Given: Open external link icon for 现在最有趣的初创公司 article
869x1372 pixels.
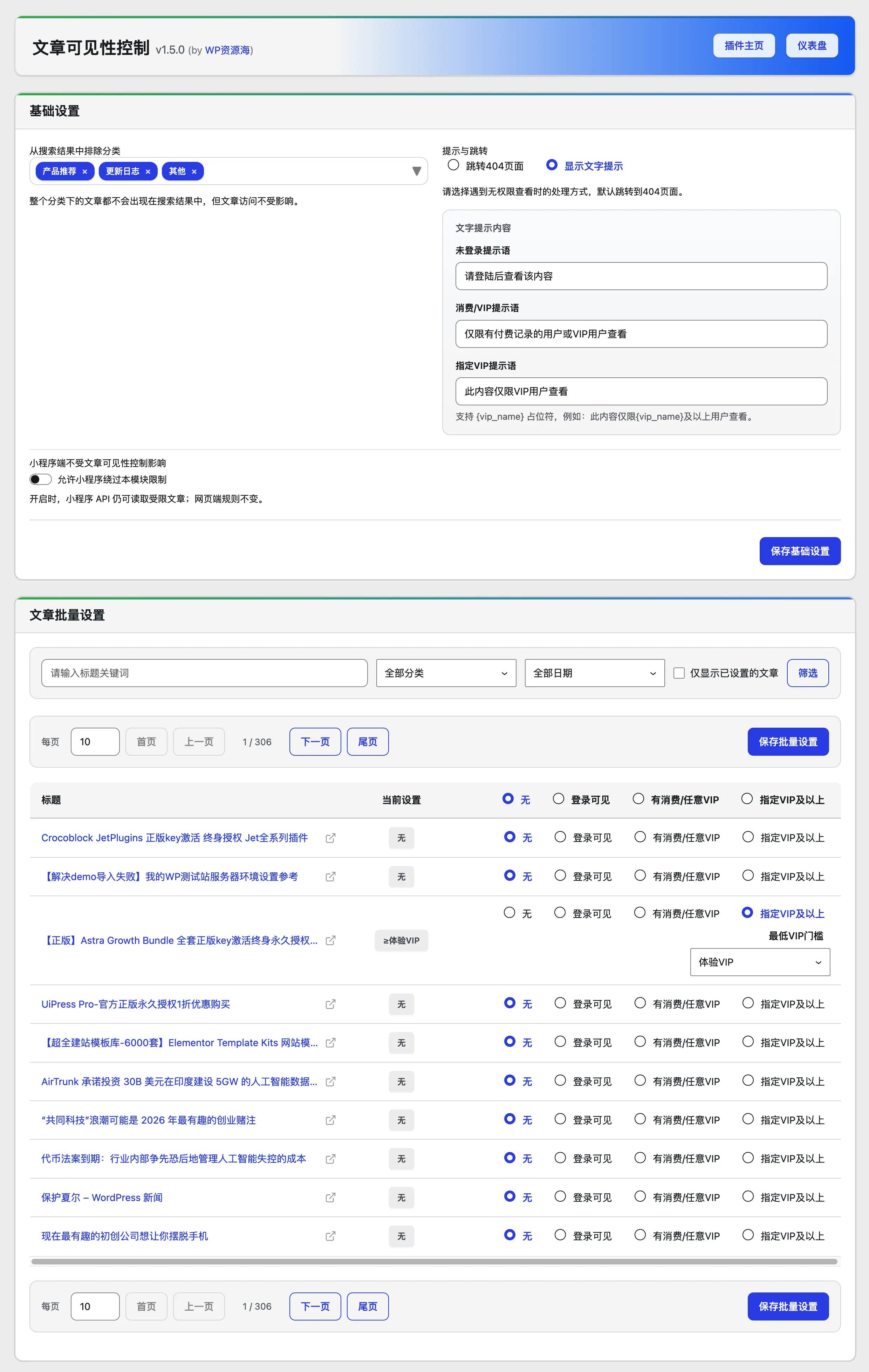Looking at the screenshot, I should (330, 1236).
